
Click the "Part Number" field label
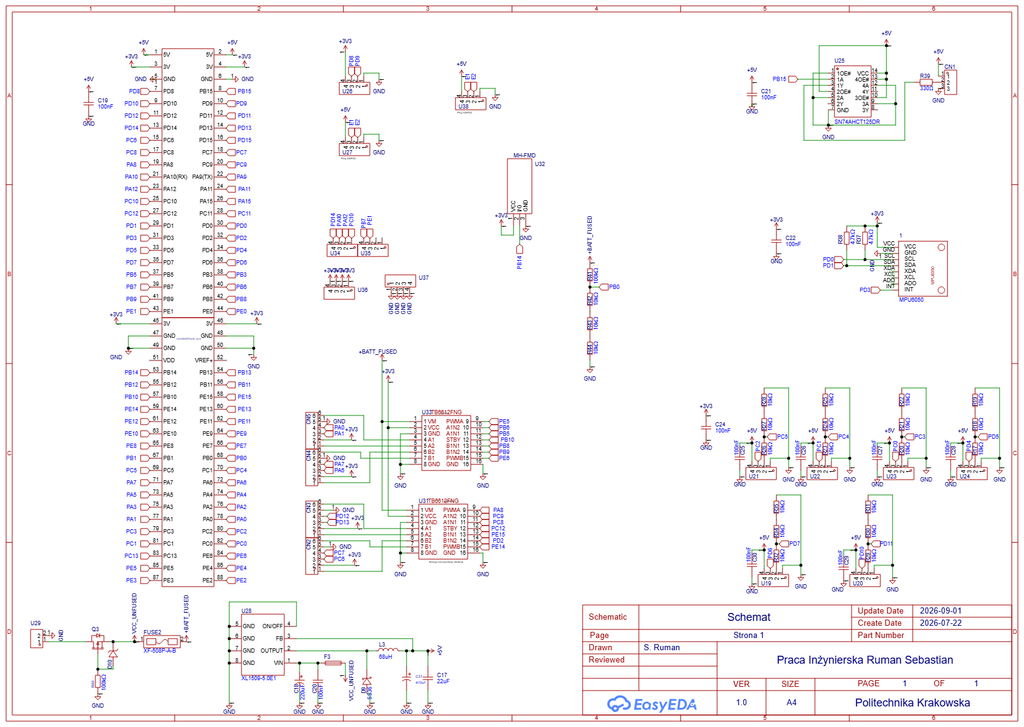(880, 635)
